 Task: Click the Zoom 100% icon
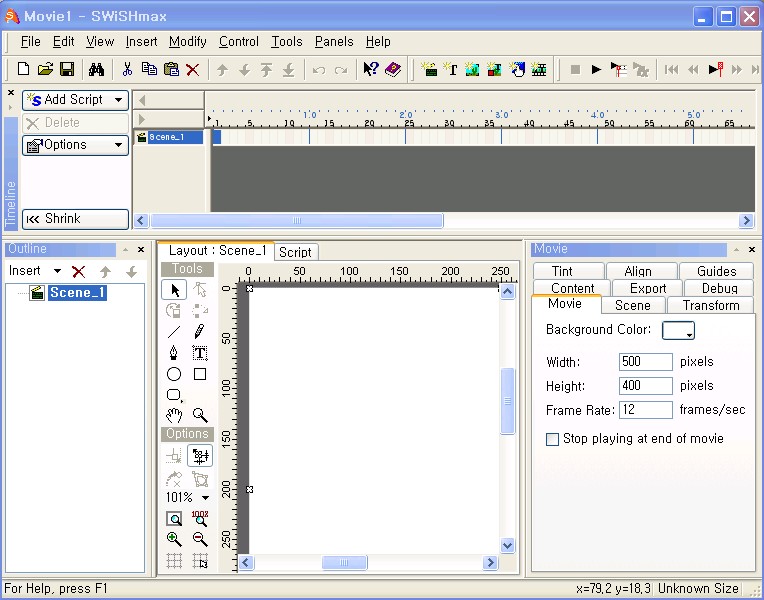[x=200, y=518]
